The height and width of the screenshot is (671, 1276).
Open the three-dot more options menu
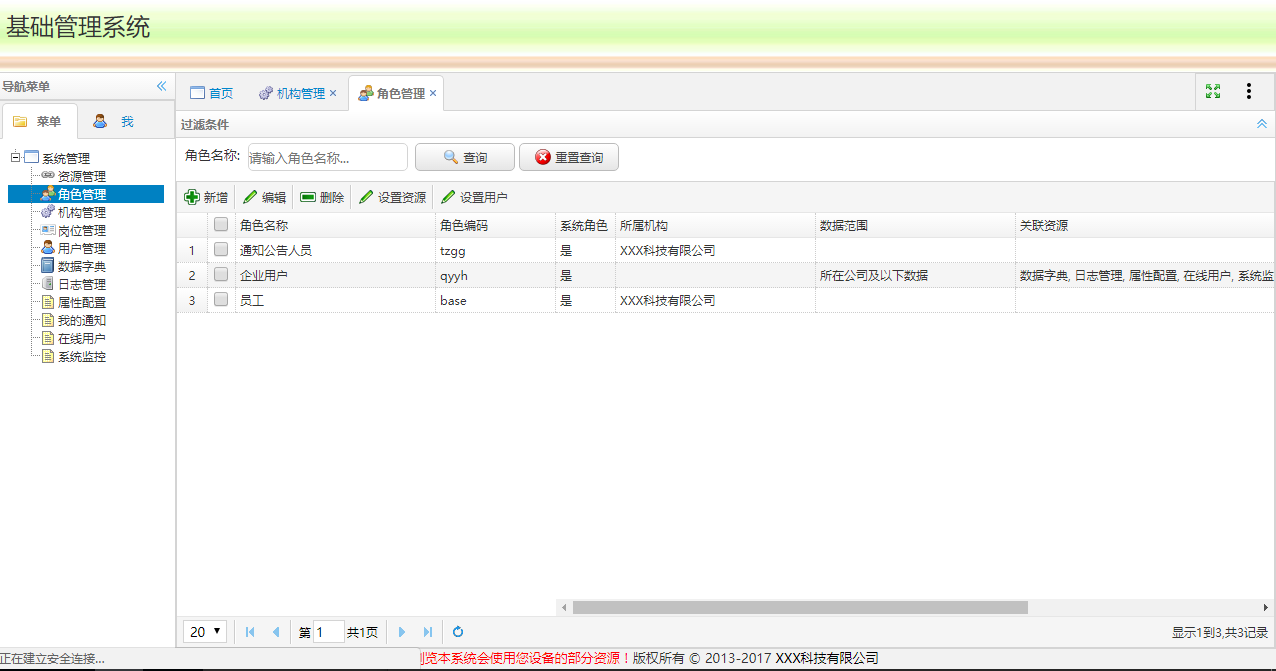(x=1249, y=91)
